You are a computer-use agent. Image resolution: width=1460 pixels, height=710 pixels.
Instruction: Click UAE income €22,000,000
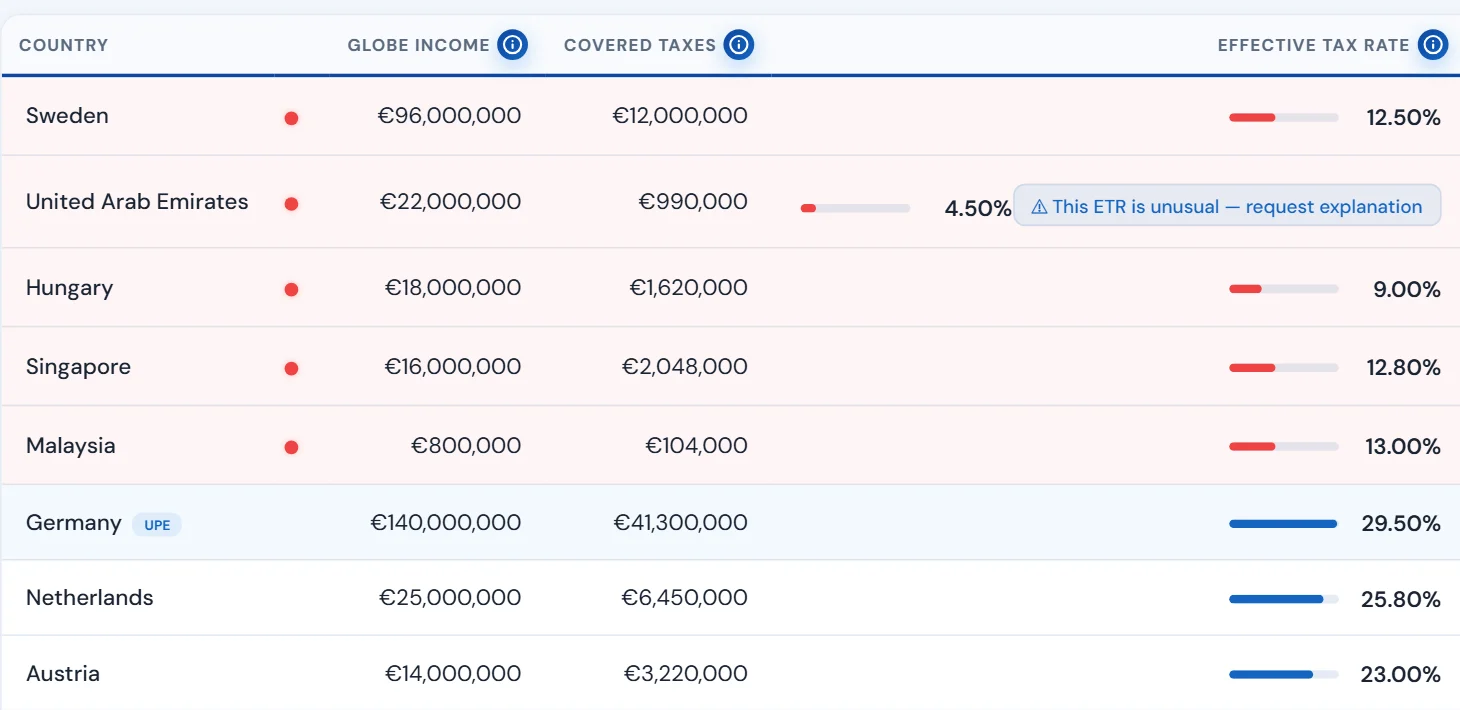tap(450, 201)
